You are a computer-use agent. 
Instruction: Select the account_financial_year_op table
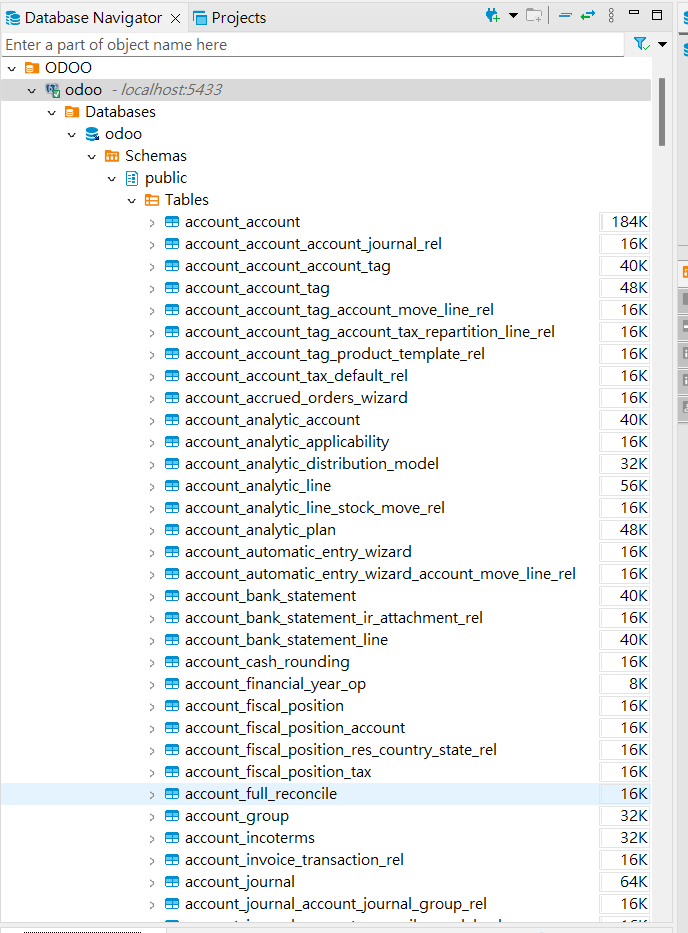[275, 684]
